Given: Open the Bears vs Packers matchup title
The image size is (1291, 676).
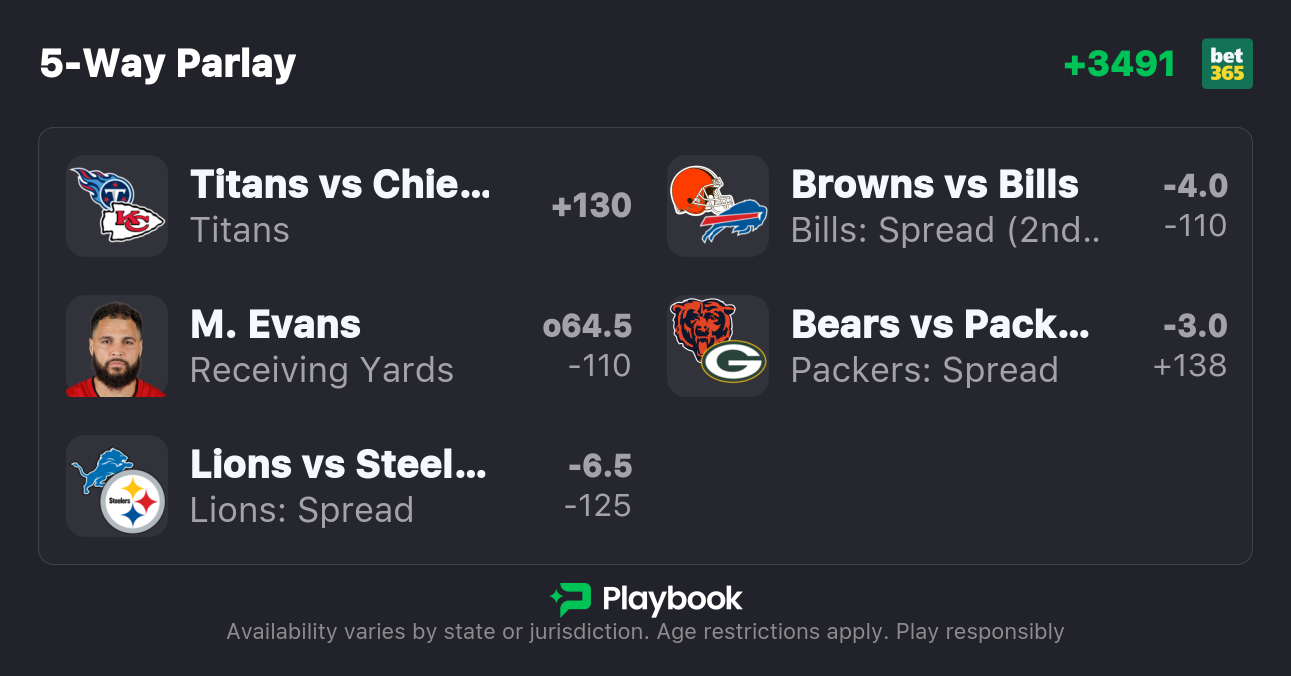Looking at the screenshot, I should (939, 324).
